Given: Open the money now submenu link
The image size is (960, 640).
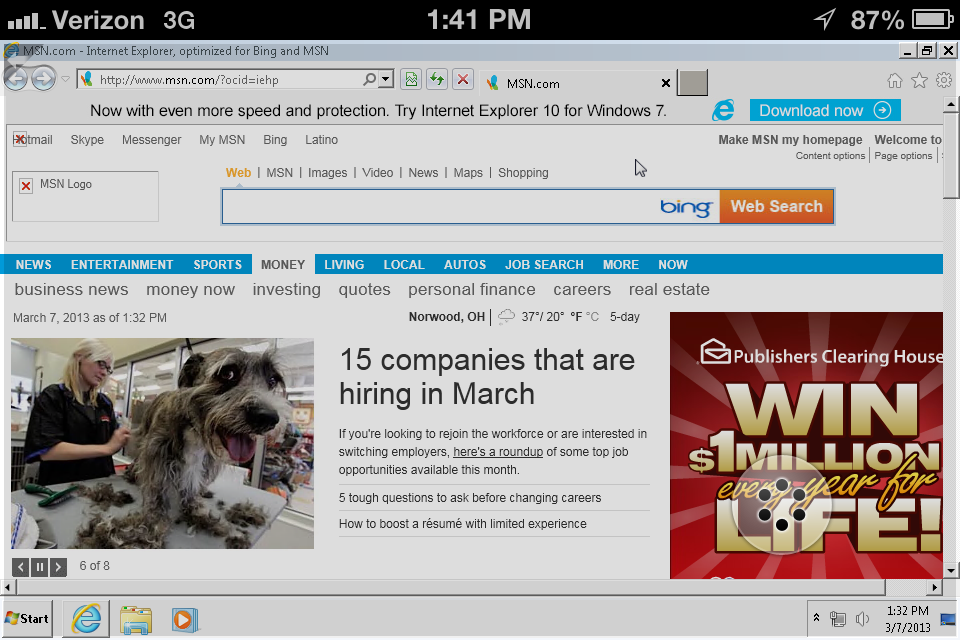Looking at the screenshot, I should tap(190, 289).
